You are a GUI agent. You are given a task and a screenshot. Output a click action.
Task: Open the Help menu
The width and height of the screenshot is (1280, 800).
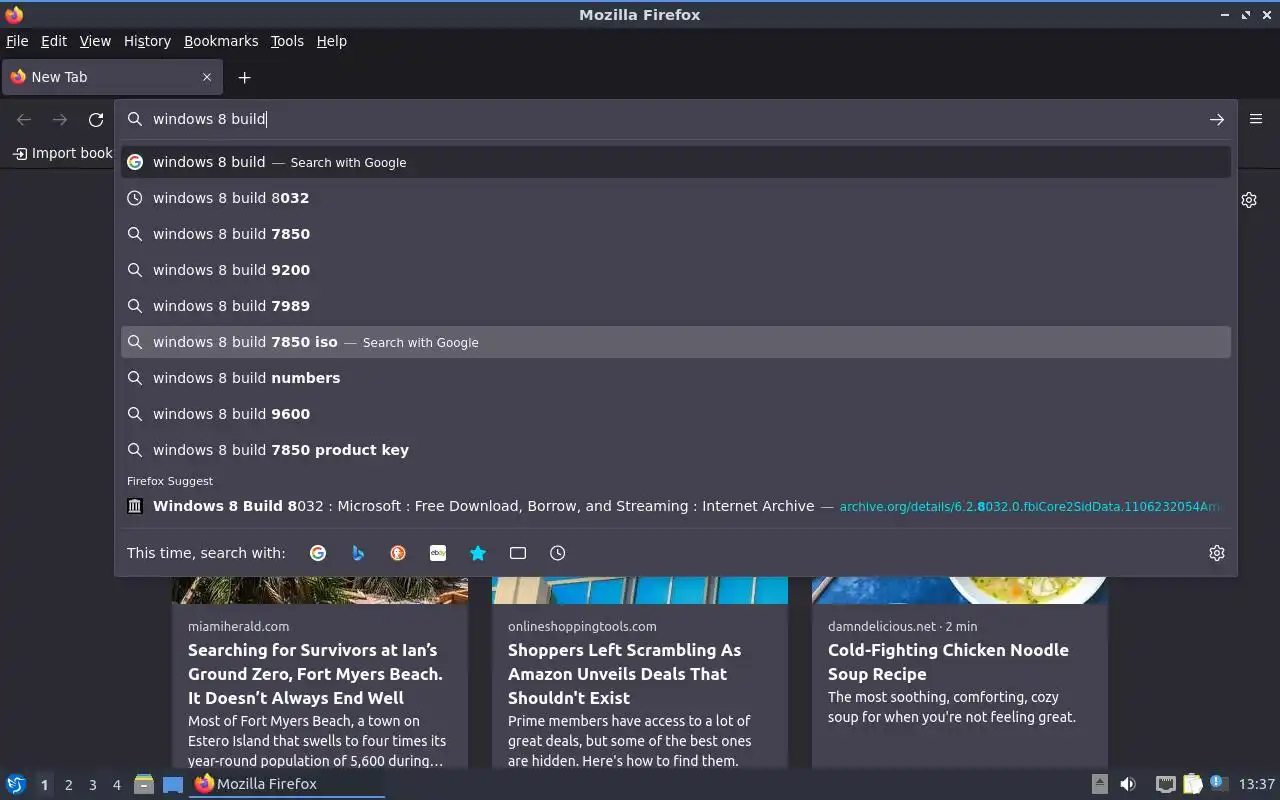(x=332, y=41)
